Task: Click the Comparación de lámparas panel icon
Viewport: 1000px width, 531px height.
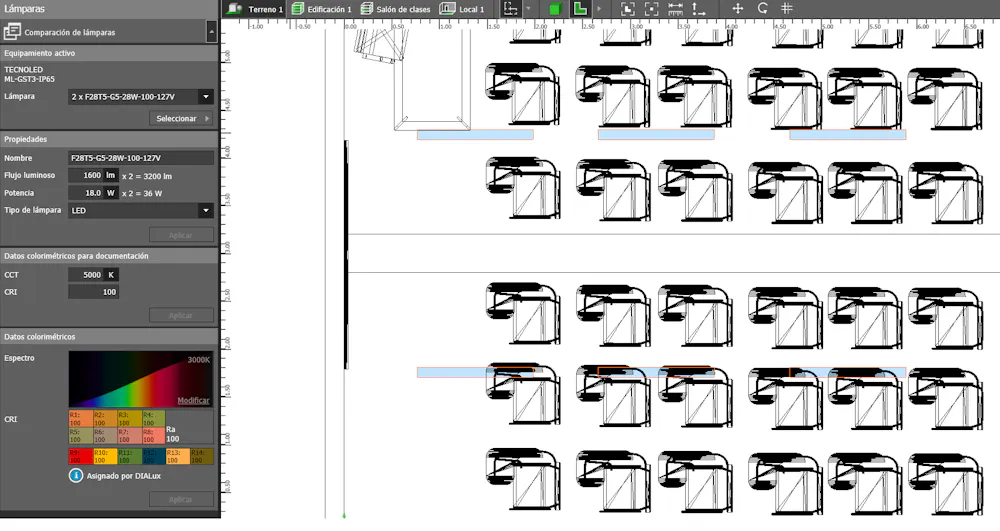Action: click(12, 31)
